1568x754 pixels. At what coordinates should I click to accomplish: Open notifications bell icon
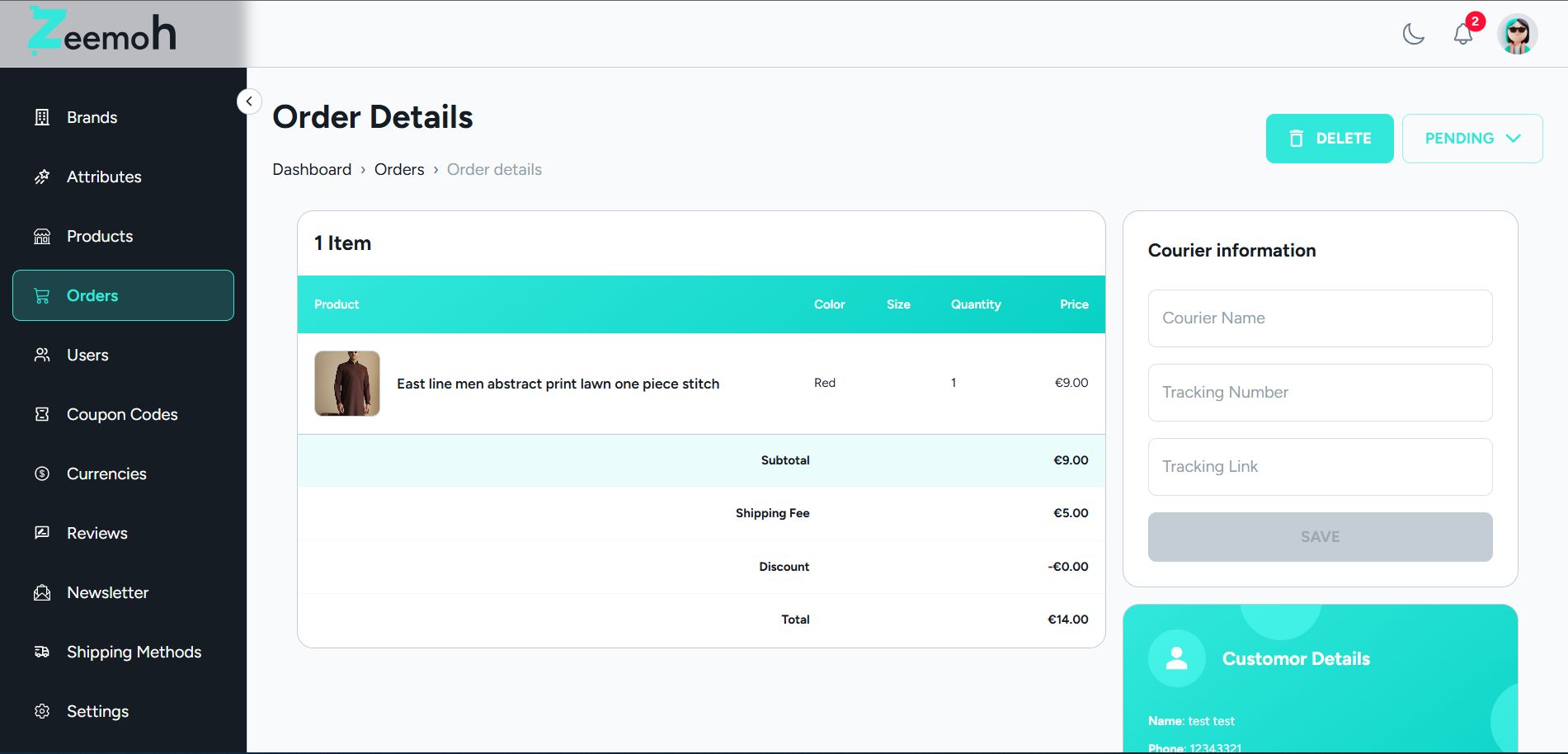coord(1463,34)
